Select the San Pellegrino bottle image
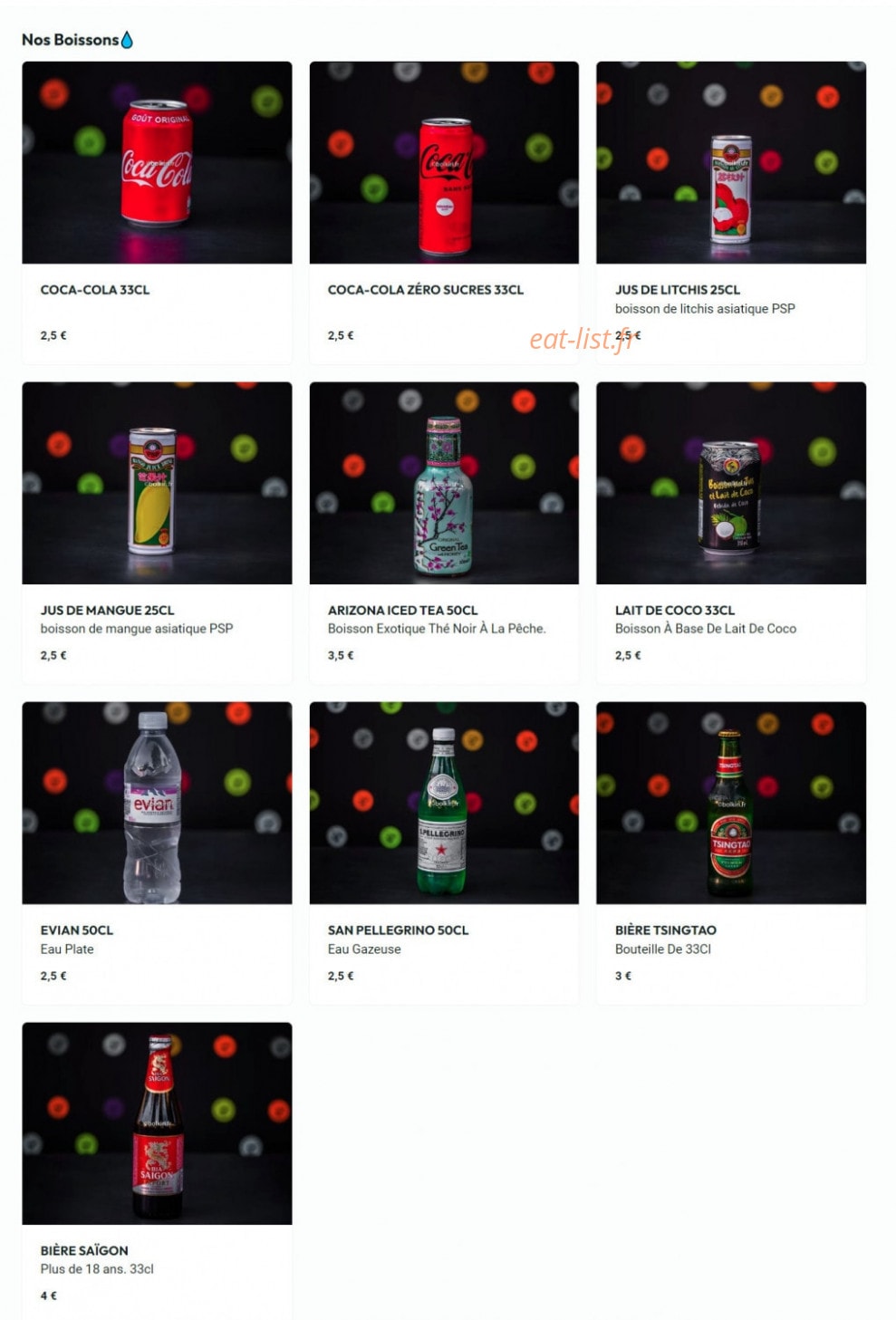The image size is (896, 1320). (444, 803)
